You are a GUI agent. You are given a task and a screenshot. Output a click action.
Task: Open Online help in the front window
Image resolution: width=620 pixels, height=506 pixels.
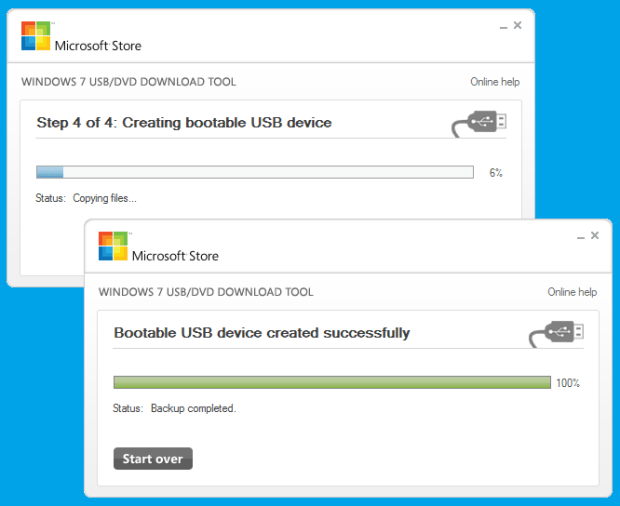coord(572,292)
